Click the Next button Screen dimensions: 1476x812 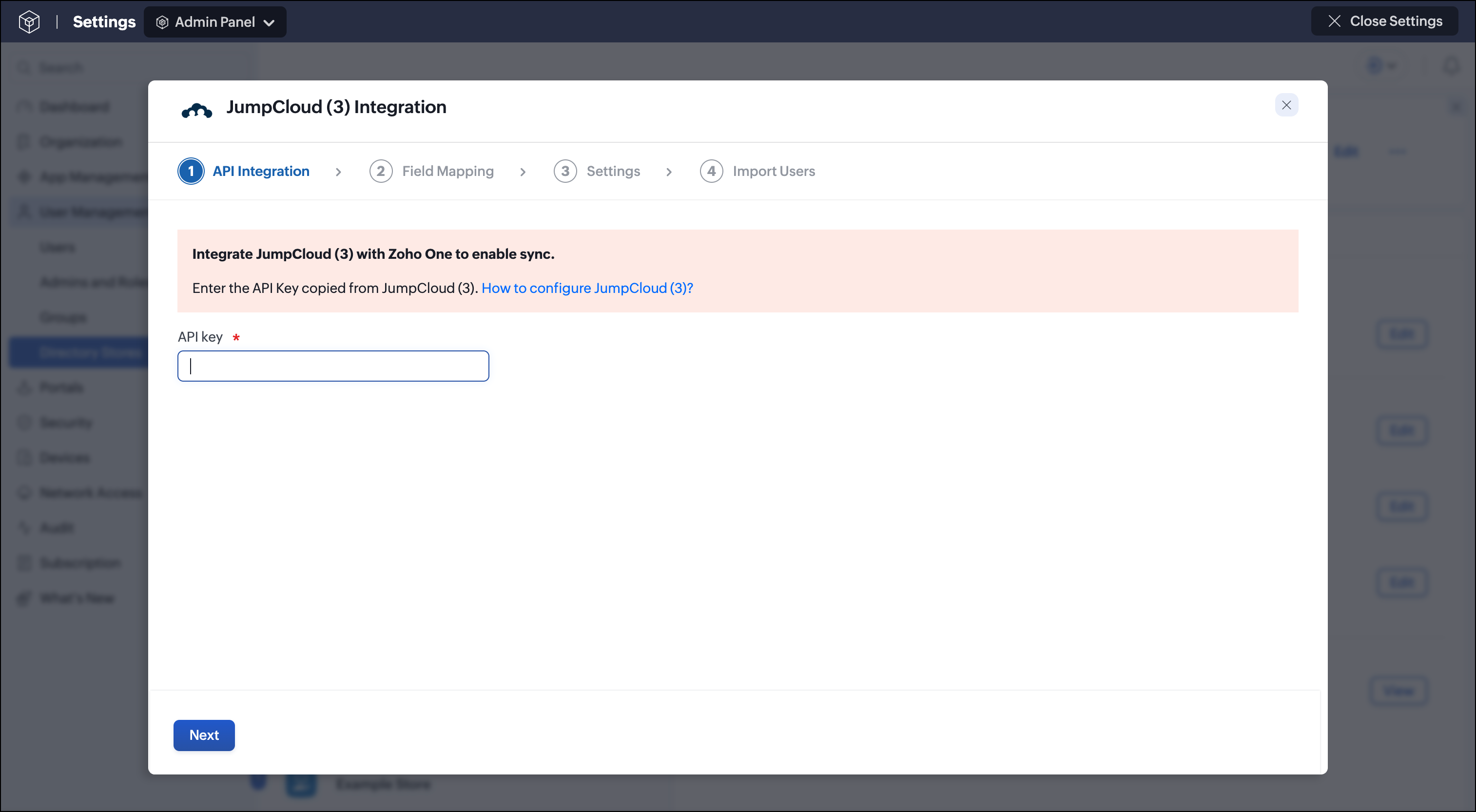204,735
